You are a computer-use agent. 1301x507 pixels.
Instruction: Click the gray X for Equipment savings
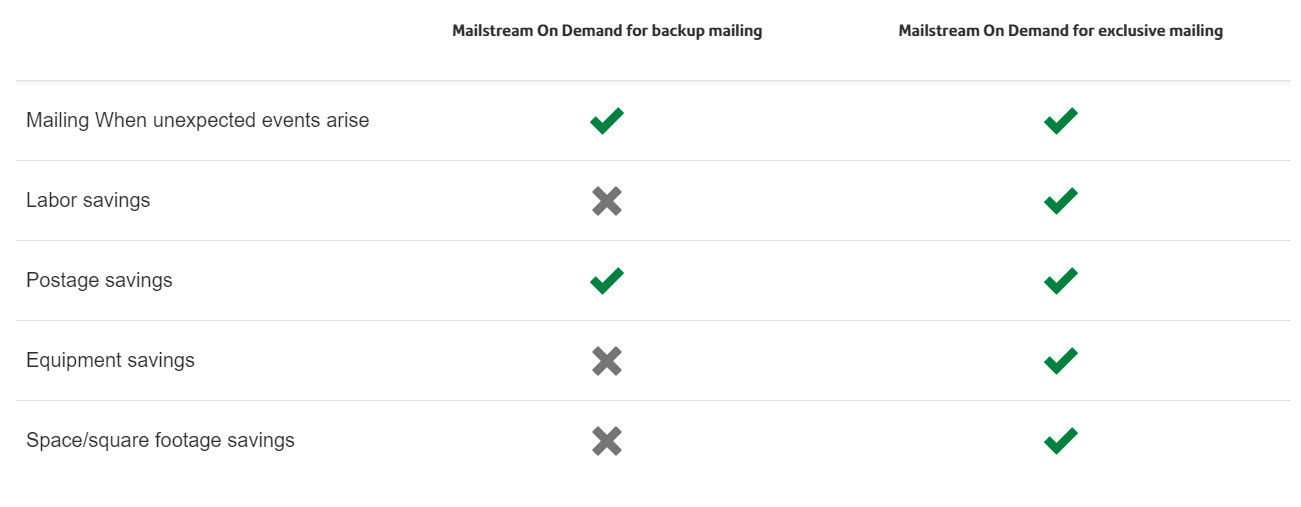(607, 361)
